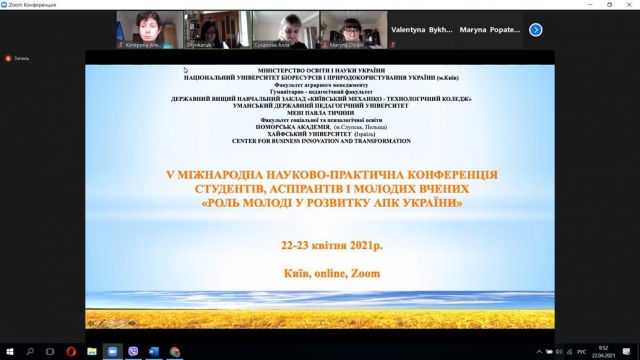Viewport: 640px width, 360px height.
Task: Select Maryna Dielini video thumbnail
Action: tap(354, 30)
